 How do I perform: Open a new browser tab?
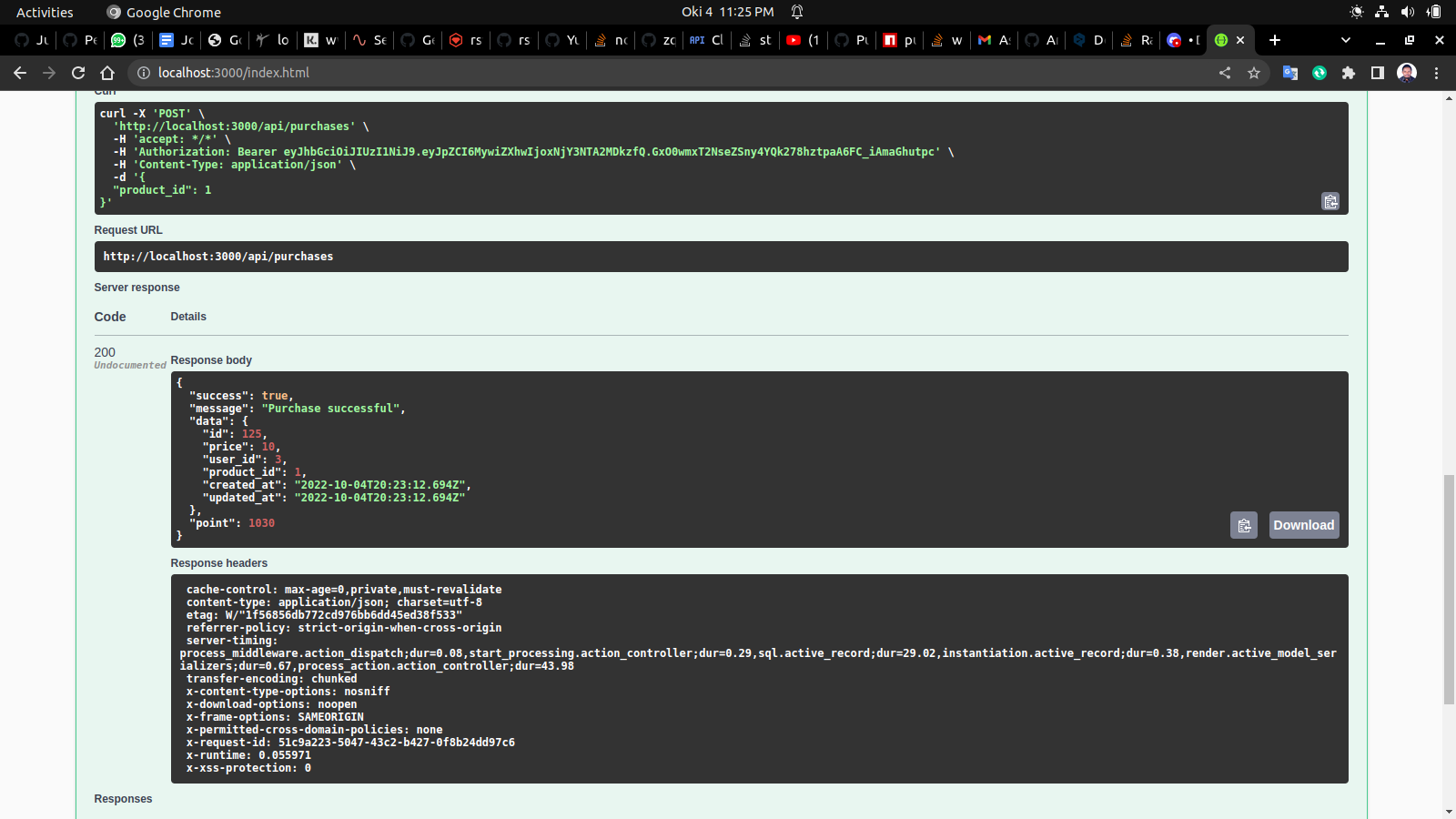(1275, 40)
